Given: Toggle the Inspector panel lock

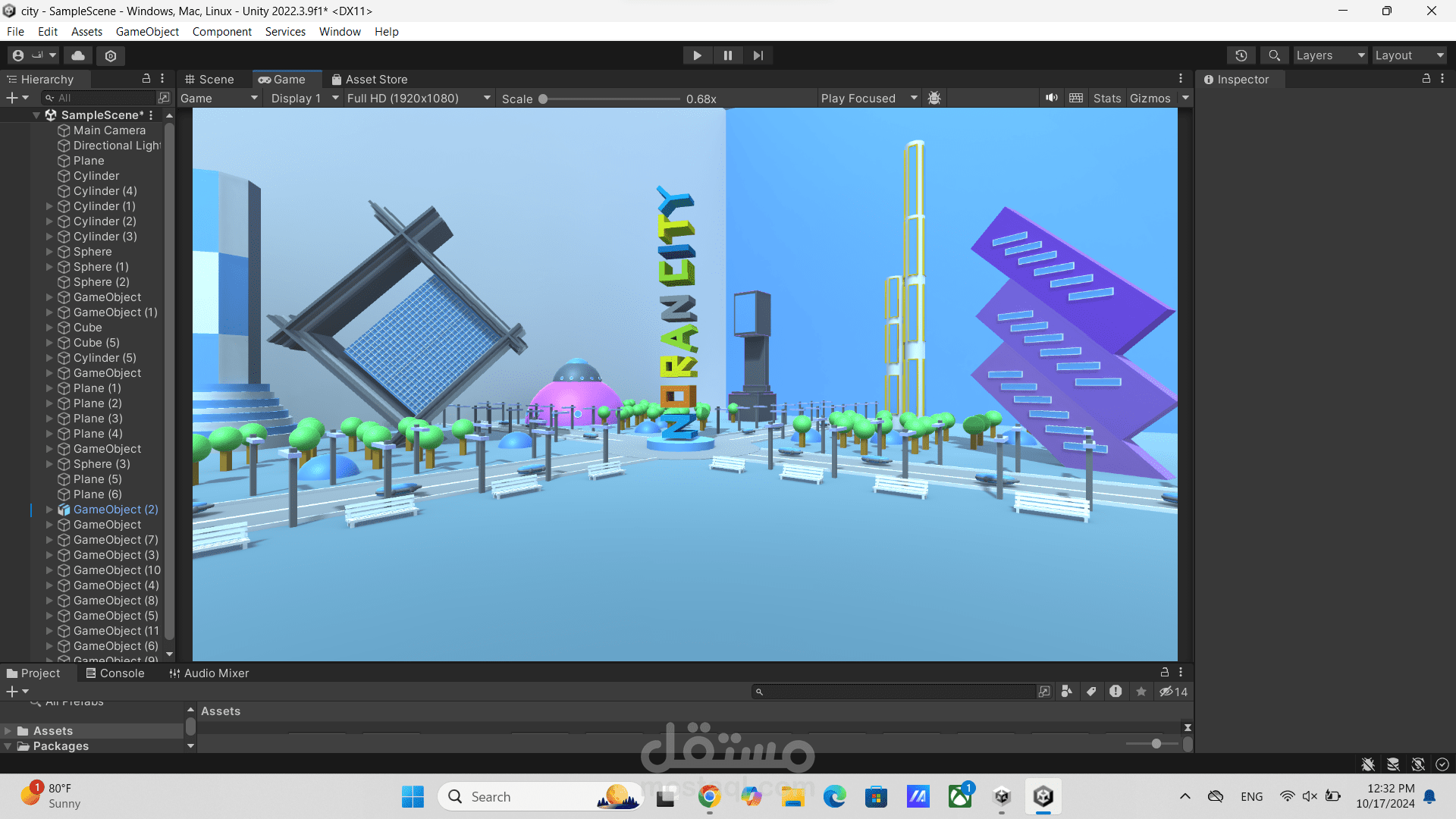Looking at the screenshot, I should coord(1426,78).
